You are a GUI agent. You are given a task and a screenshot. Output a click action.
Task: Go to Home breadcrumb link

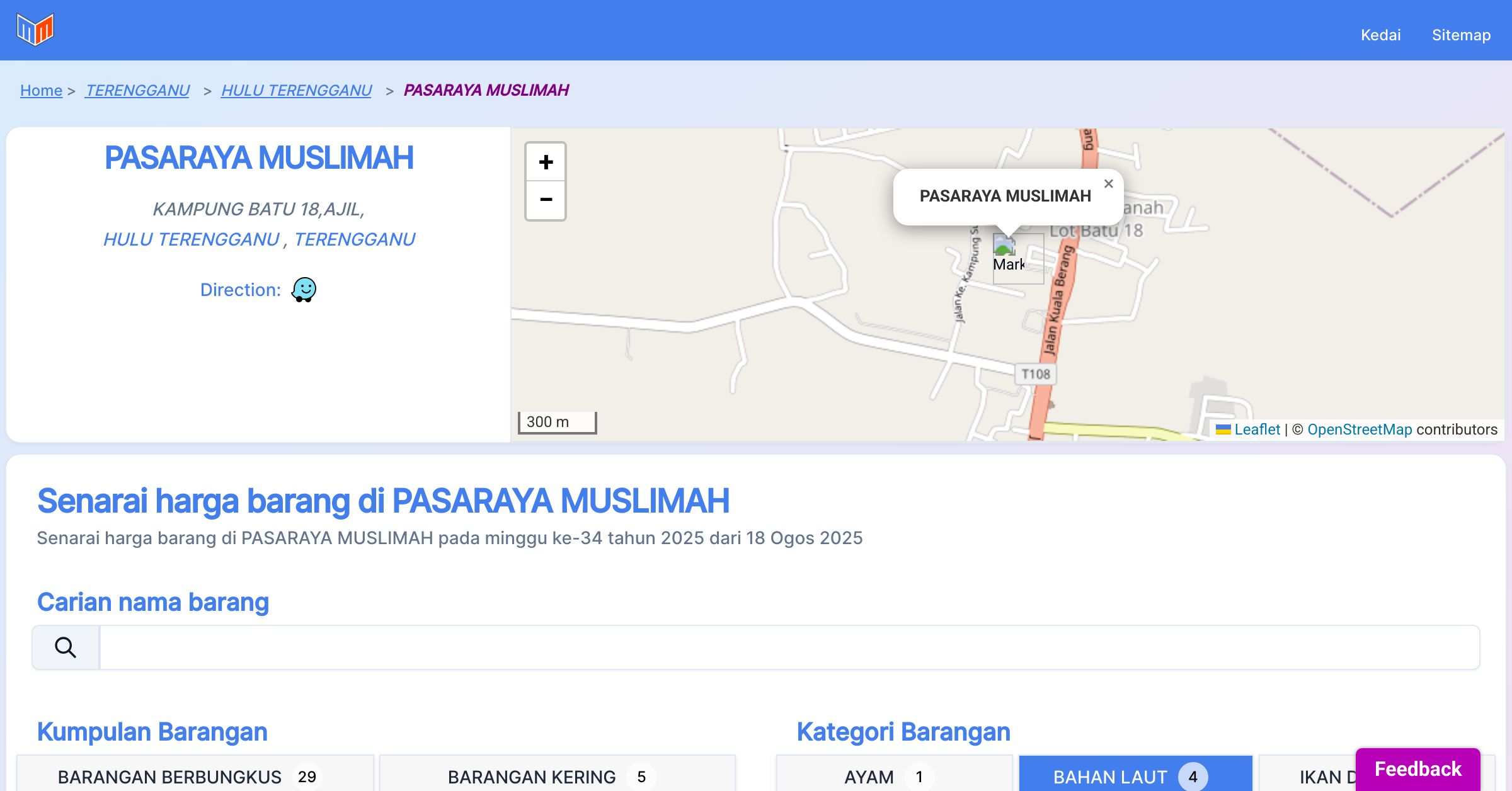click(41, 90)
